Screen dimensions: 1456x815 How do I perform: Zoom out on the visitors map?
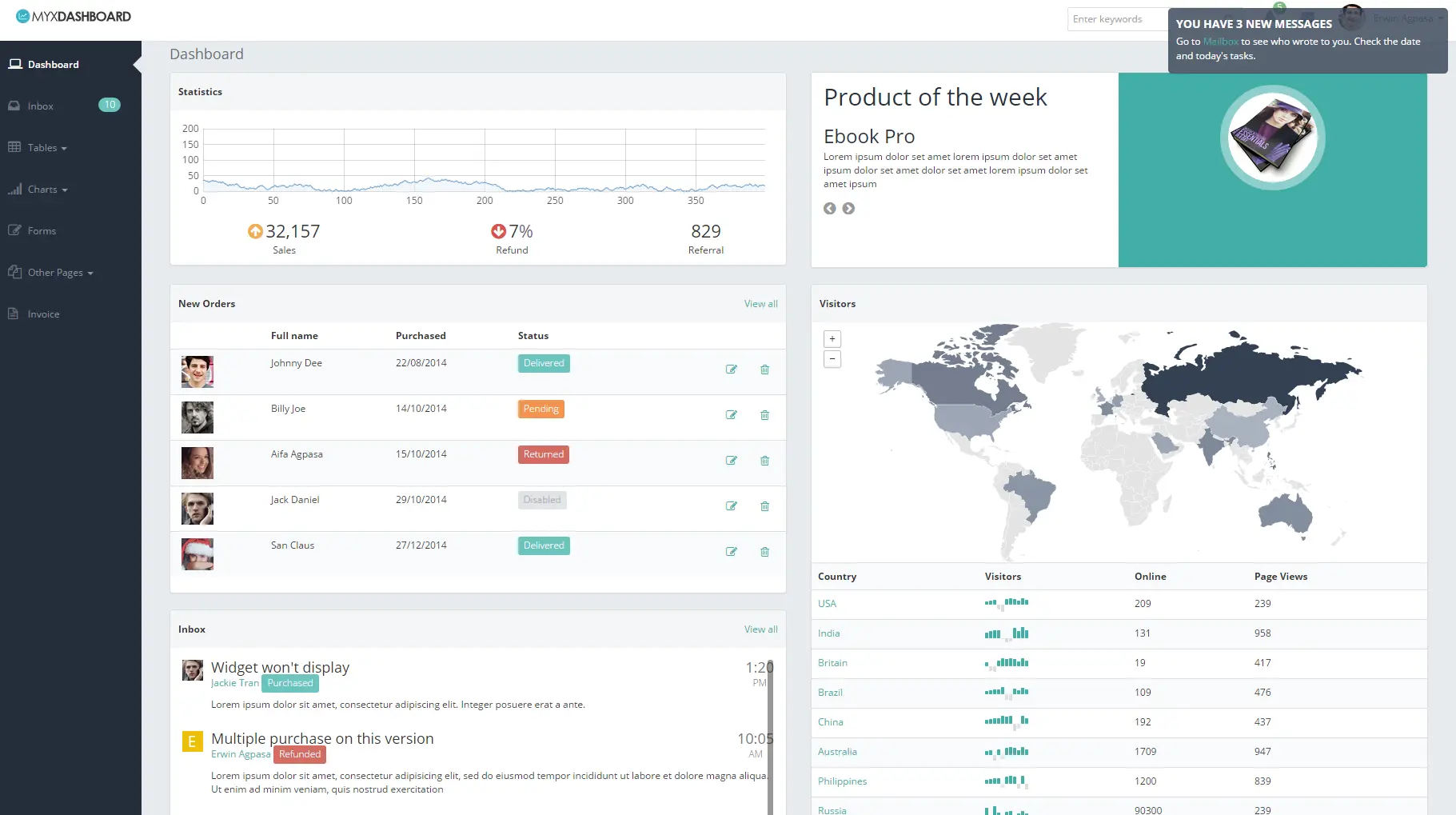[x=832, y=359]
